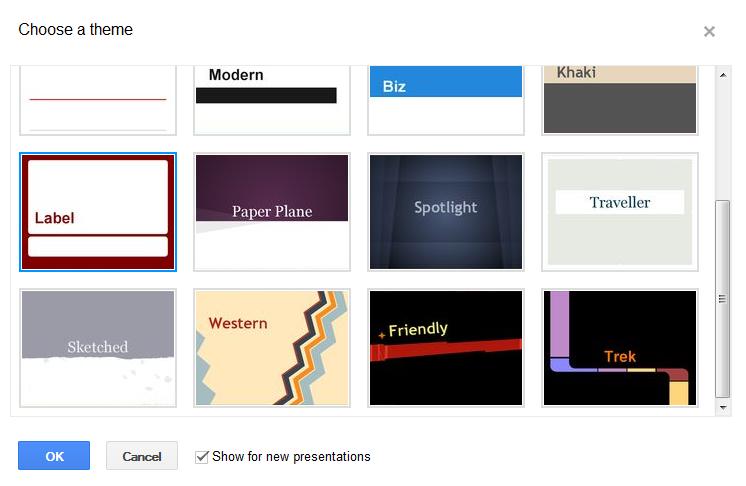Choose the Trek theme
The width and height of the screenshot is (746, 486).
coord(620,348)
